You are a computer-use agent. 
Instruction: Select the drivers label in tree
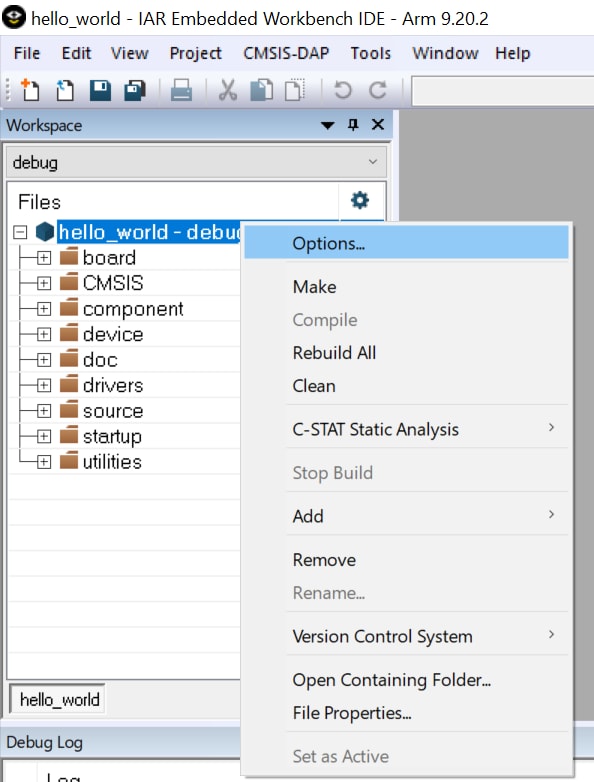tap(113, 385)
